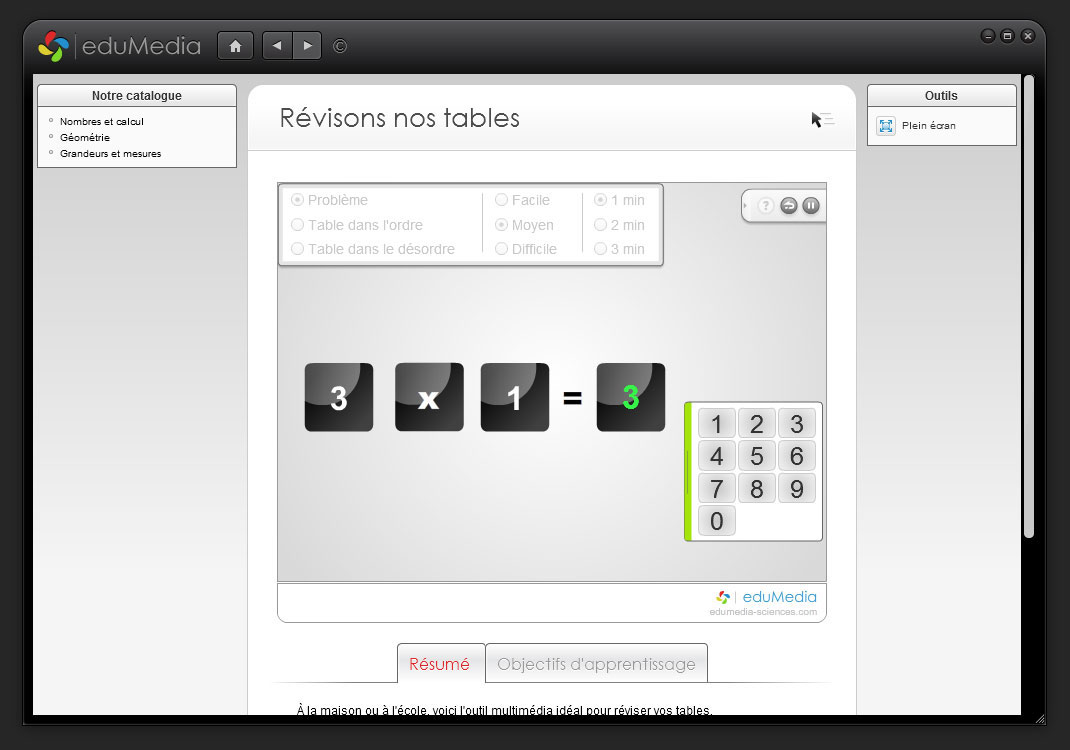The image size is (1070, 750).
Task: Set the timer to 3 min
Action: [600, 249]
